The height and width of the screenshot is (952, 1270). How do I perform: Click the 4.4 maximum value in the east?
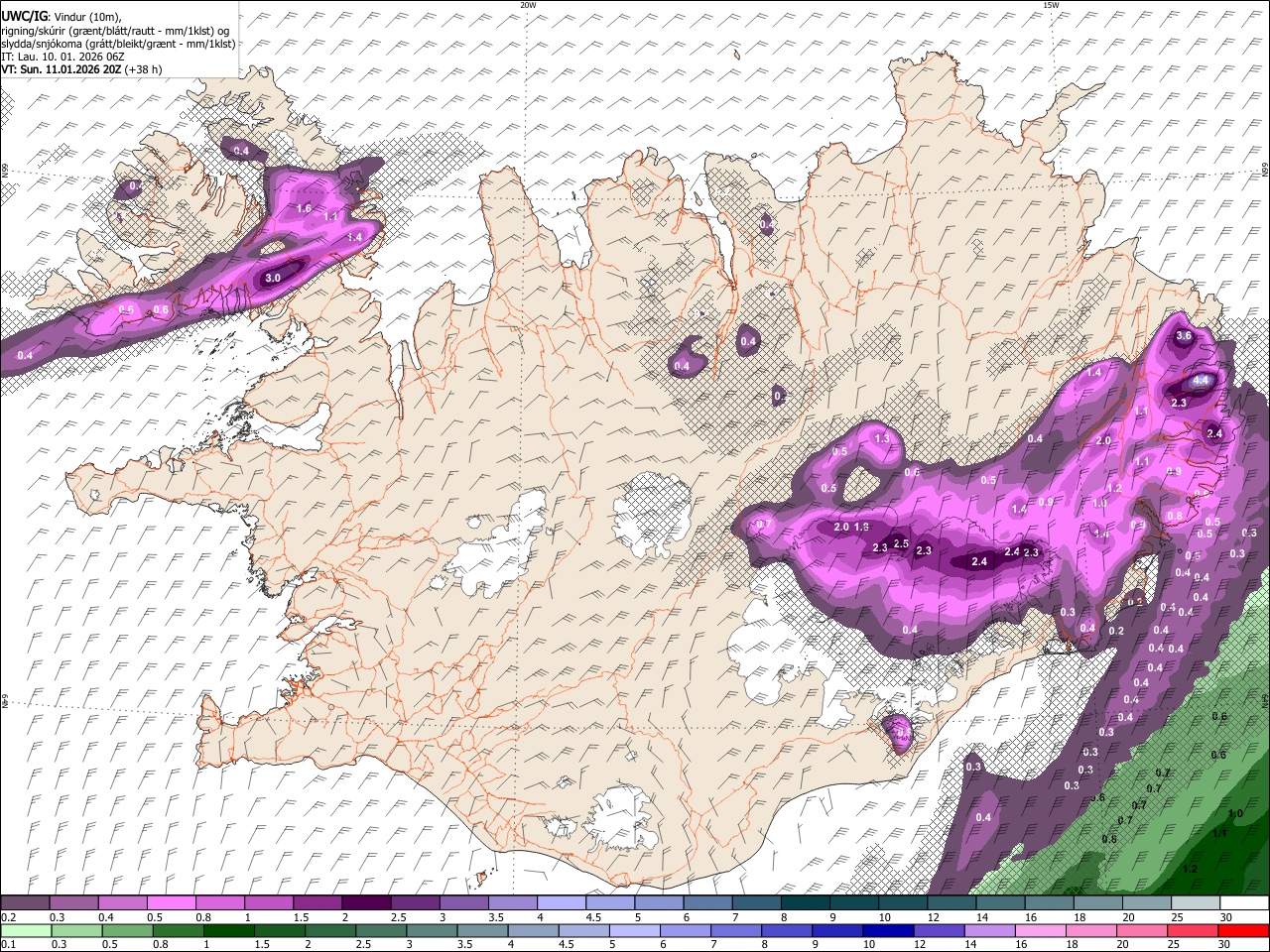click(x=1201, y=380)
